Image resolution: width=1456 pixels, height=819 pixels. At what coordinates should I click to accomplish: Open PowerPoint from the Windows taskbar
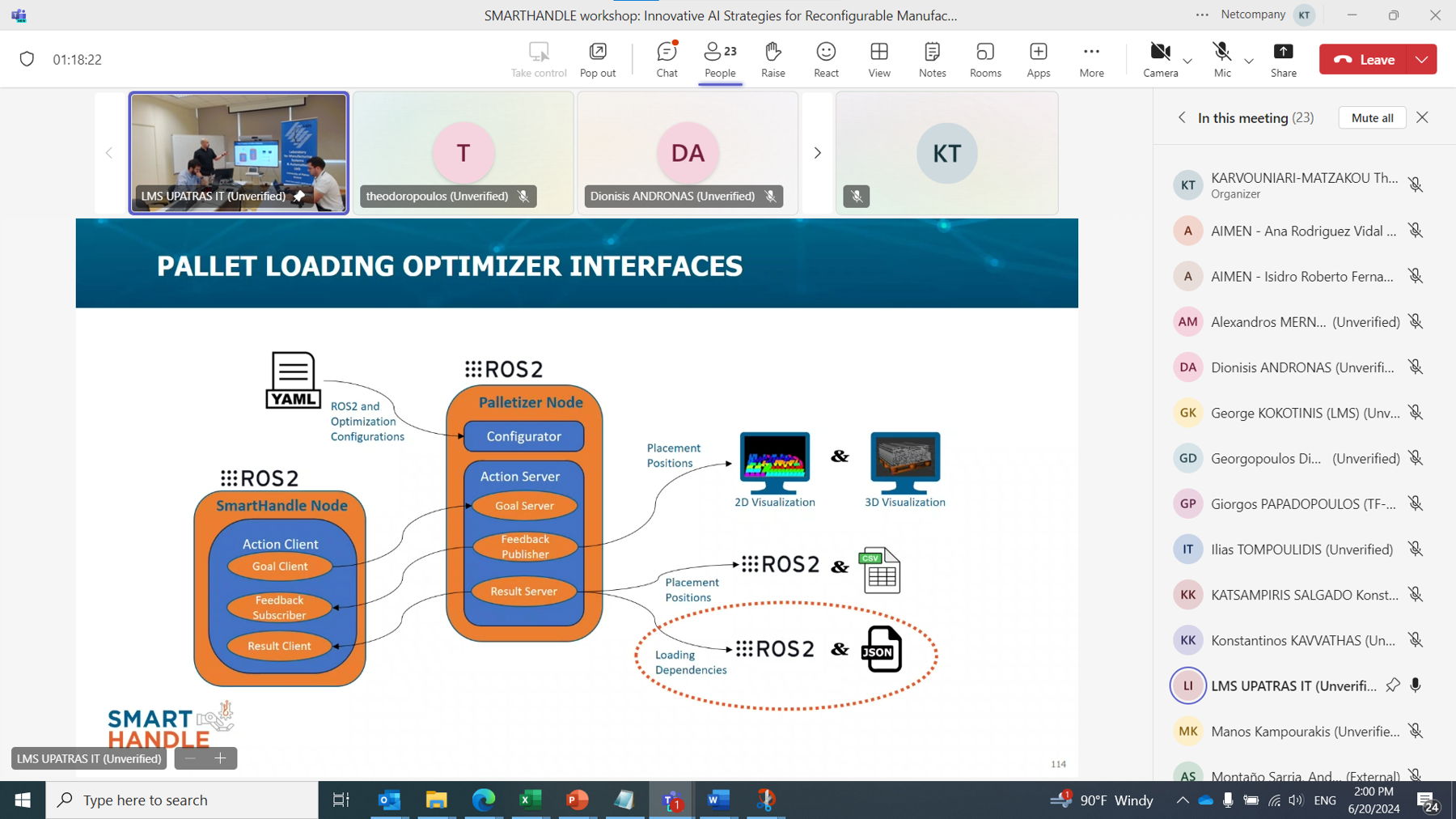coord(577,800)
